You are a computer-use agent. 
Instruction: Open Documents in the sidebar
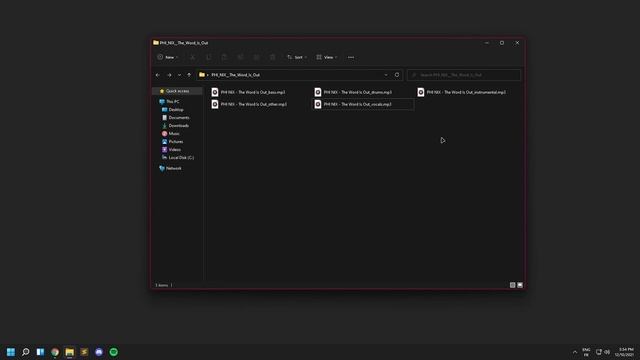[179, 118]
